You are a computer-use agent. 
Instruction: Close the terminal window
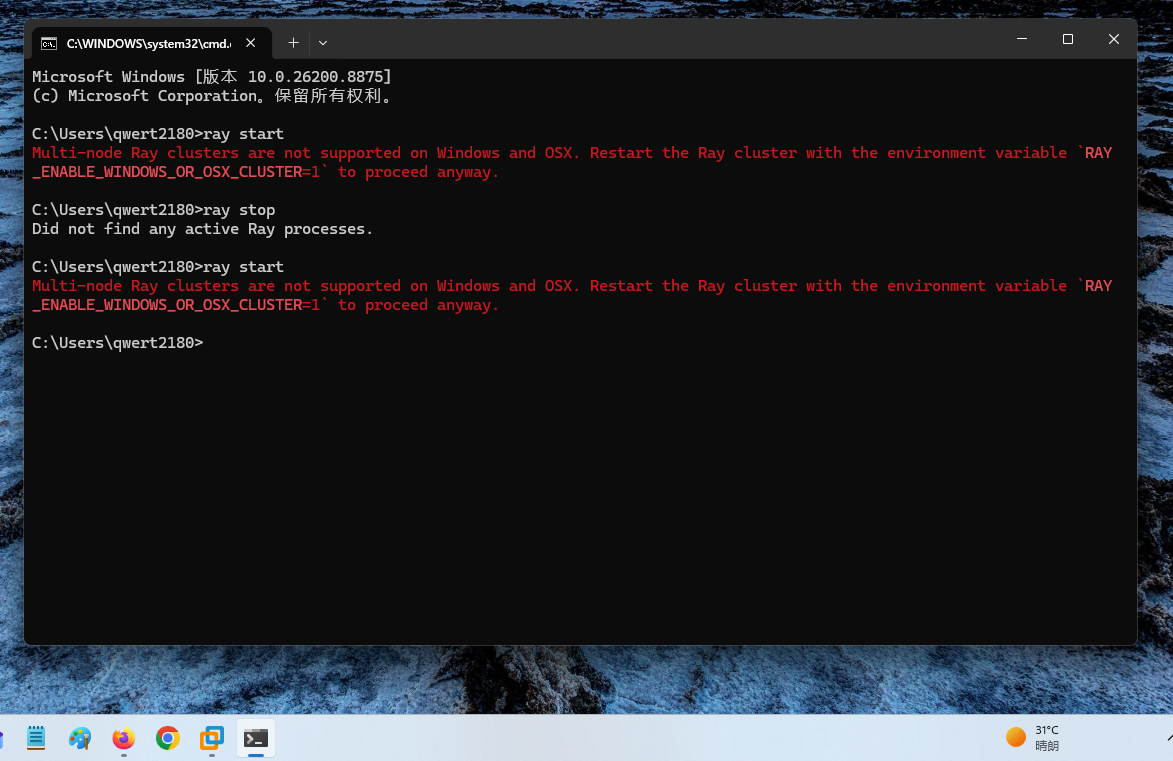(1113, 39)
